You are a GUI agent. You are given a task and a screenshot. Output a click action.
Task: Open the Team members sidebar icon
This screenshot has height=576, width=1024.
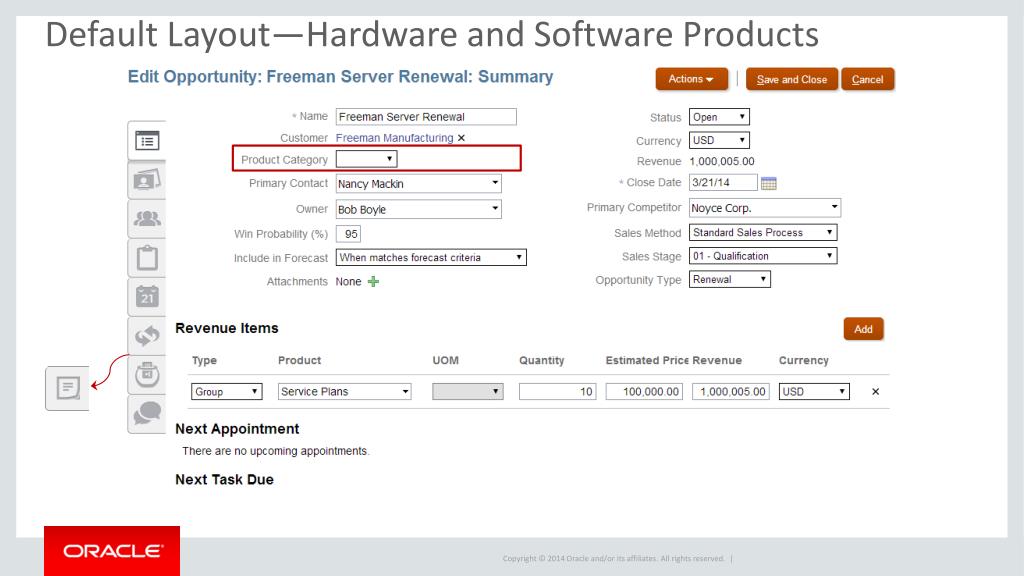[147, 219]
